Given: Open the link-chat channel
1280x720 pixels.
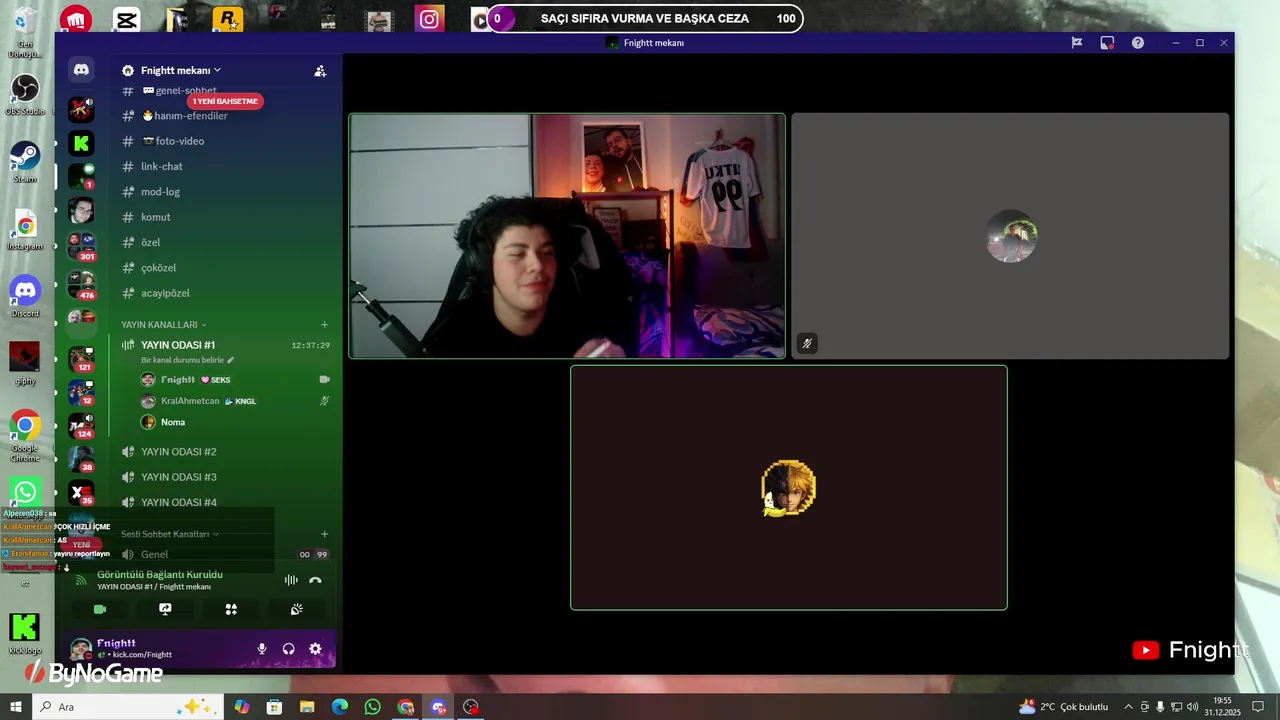Looking at the screenshot, I should point(225,166).
